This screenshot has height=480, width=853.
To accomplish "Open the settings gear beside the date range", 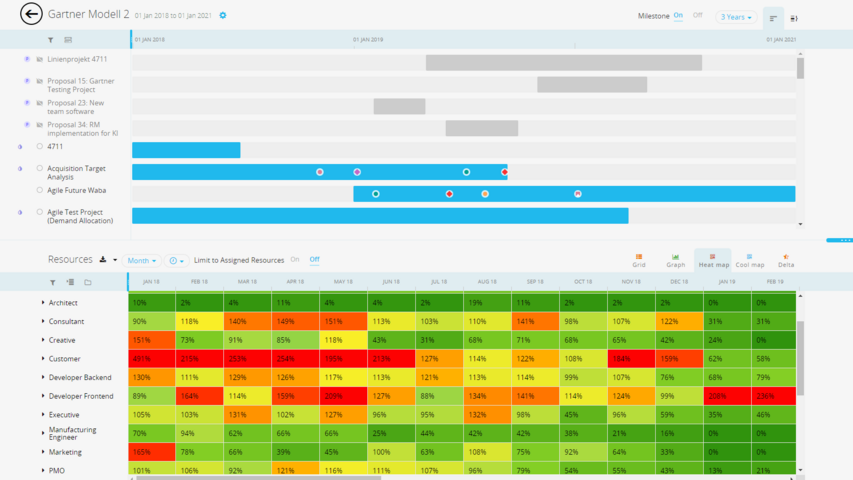I will (223, 16).
